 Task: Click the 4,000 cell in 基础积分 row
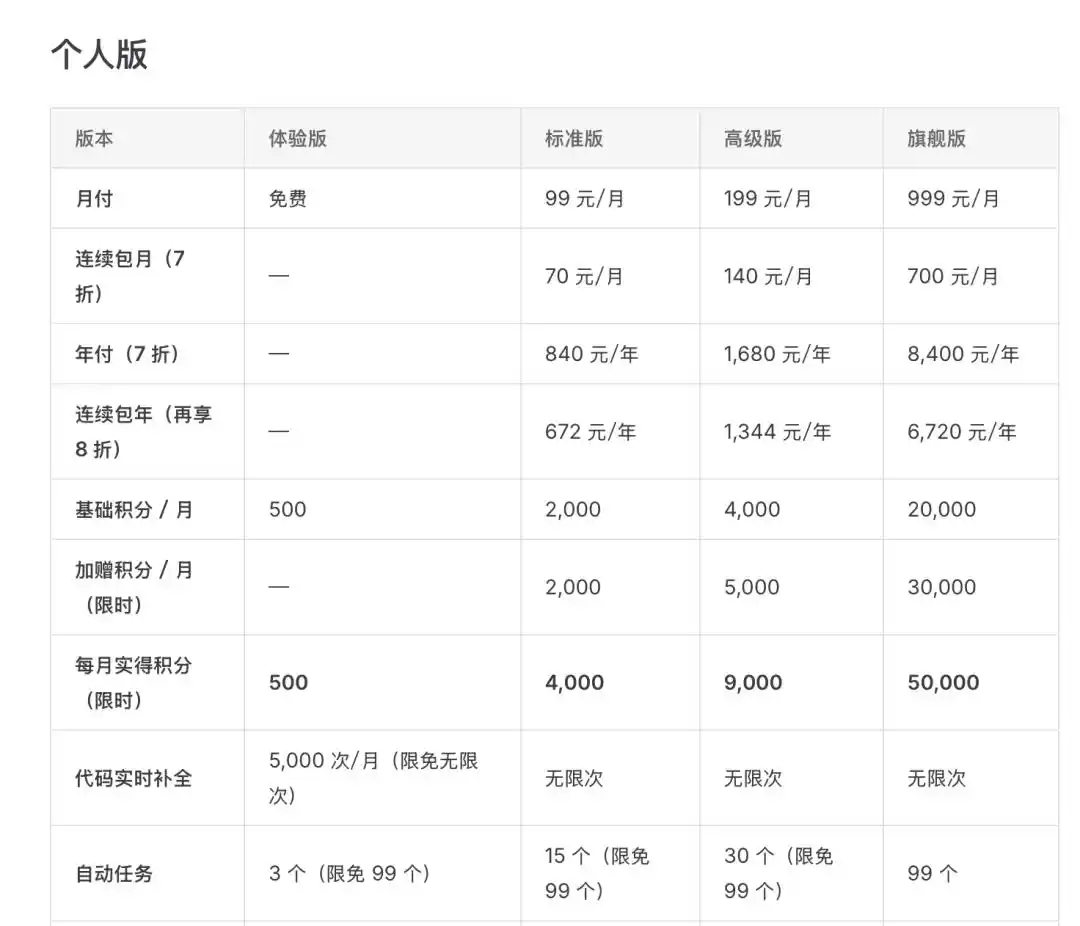(x=751, y=510)
